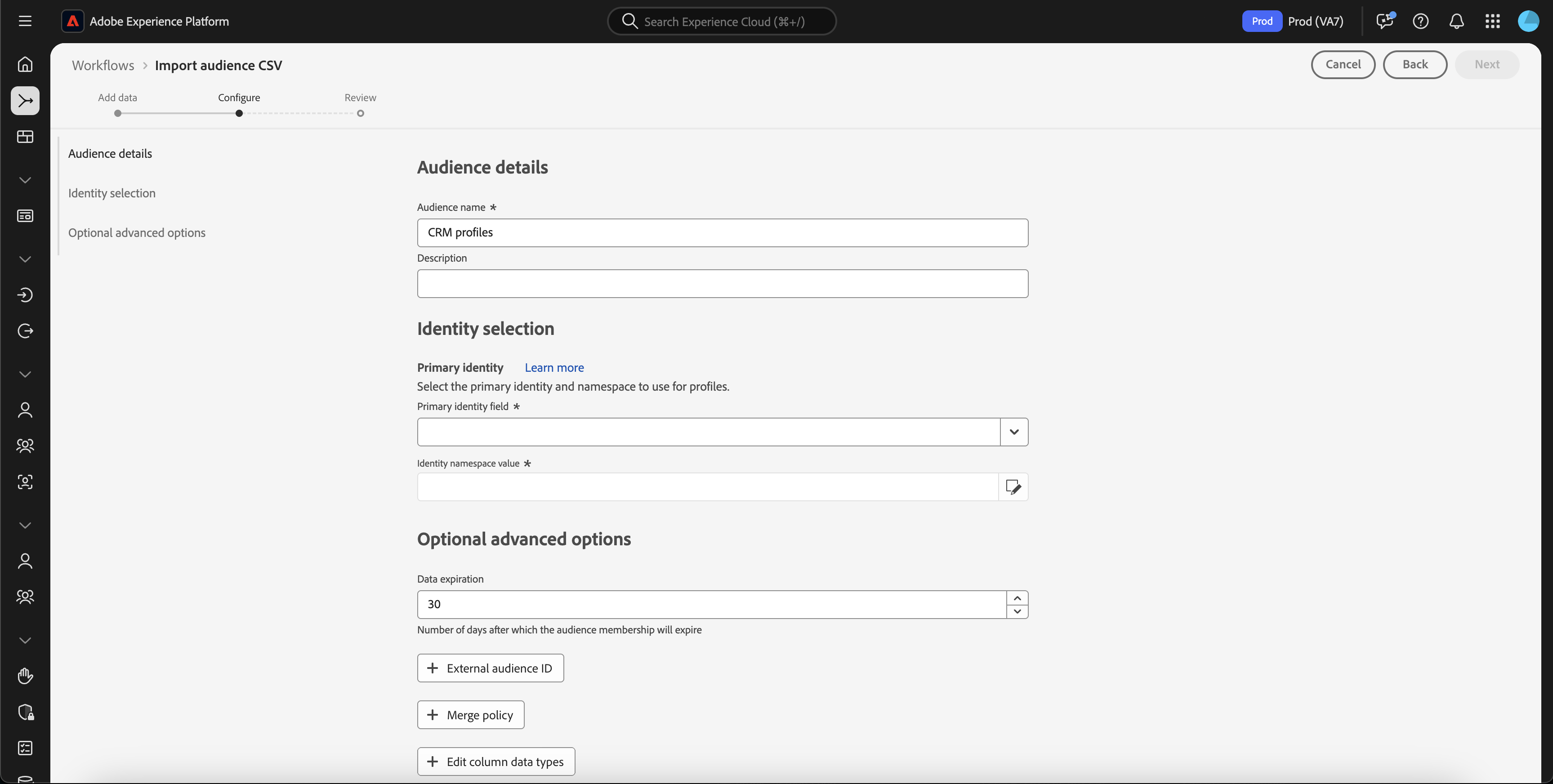This screenshot has width=1553, height=784.
Task: Decrease Data expiration with down arrow
Action: 1017,611
